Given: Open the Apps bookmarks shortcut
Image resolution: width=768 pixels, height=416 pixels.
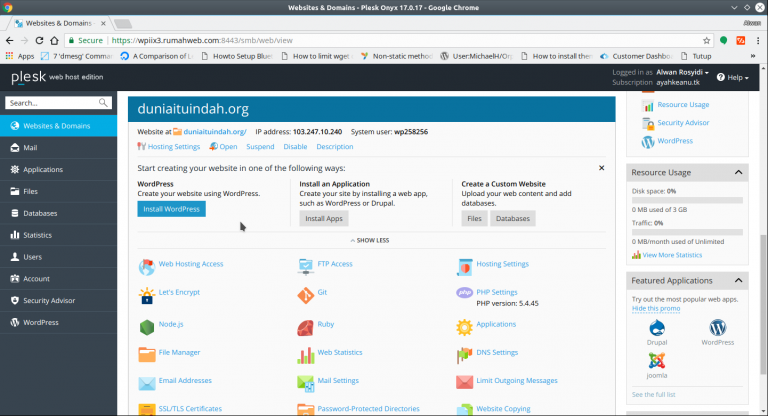Looking at the screenshot, I should coord(20,56).
